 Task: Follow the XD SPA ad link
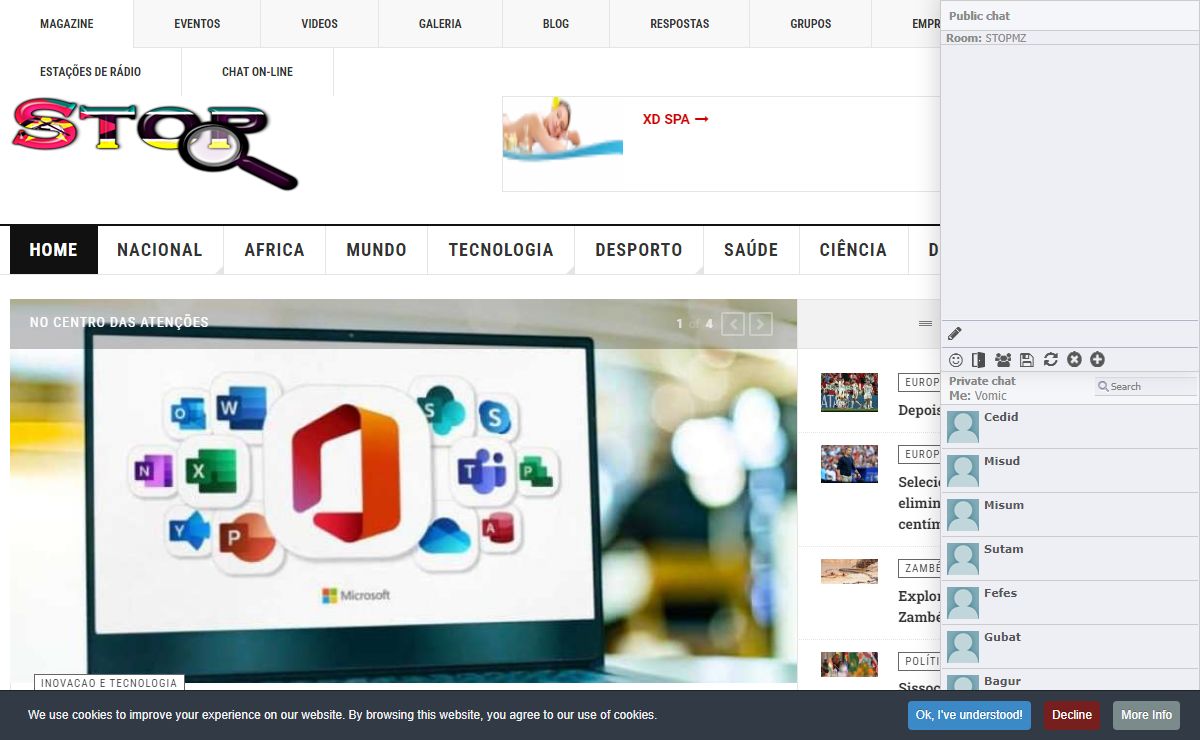tap(675, 120)
